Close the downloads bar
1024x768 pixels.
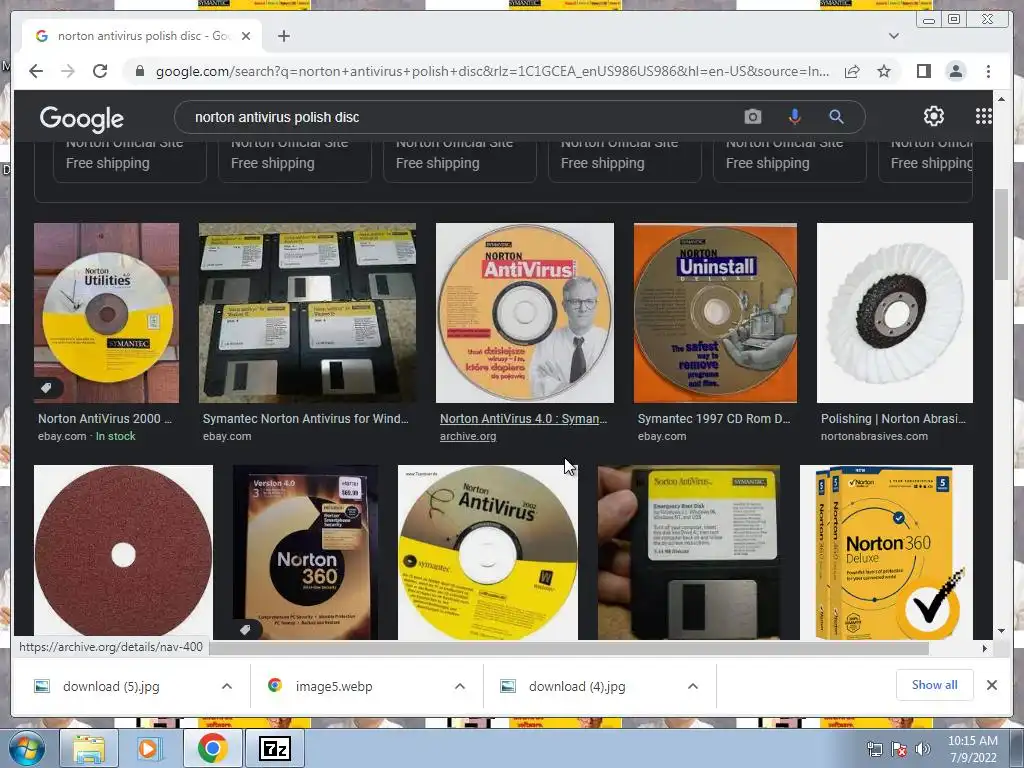991,685
